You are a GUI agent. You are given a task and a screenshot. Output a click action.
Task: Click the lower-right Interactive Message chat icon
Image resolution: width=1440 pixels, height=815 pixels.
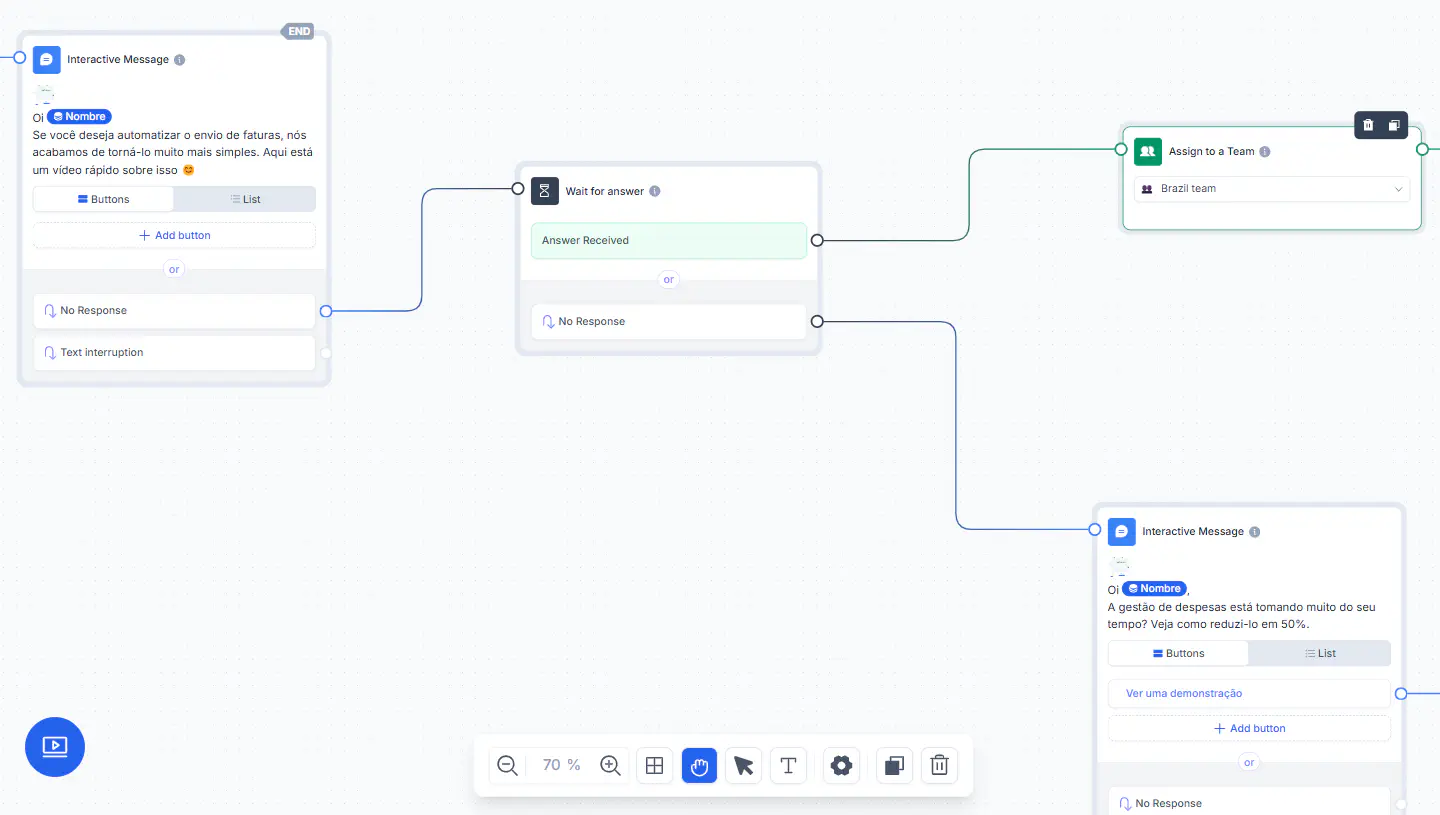1122,531
